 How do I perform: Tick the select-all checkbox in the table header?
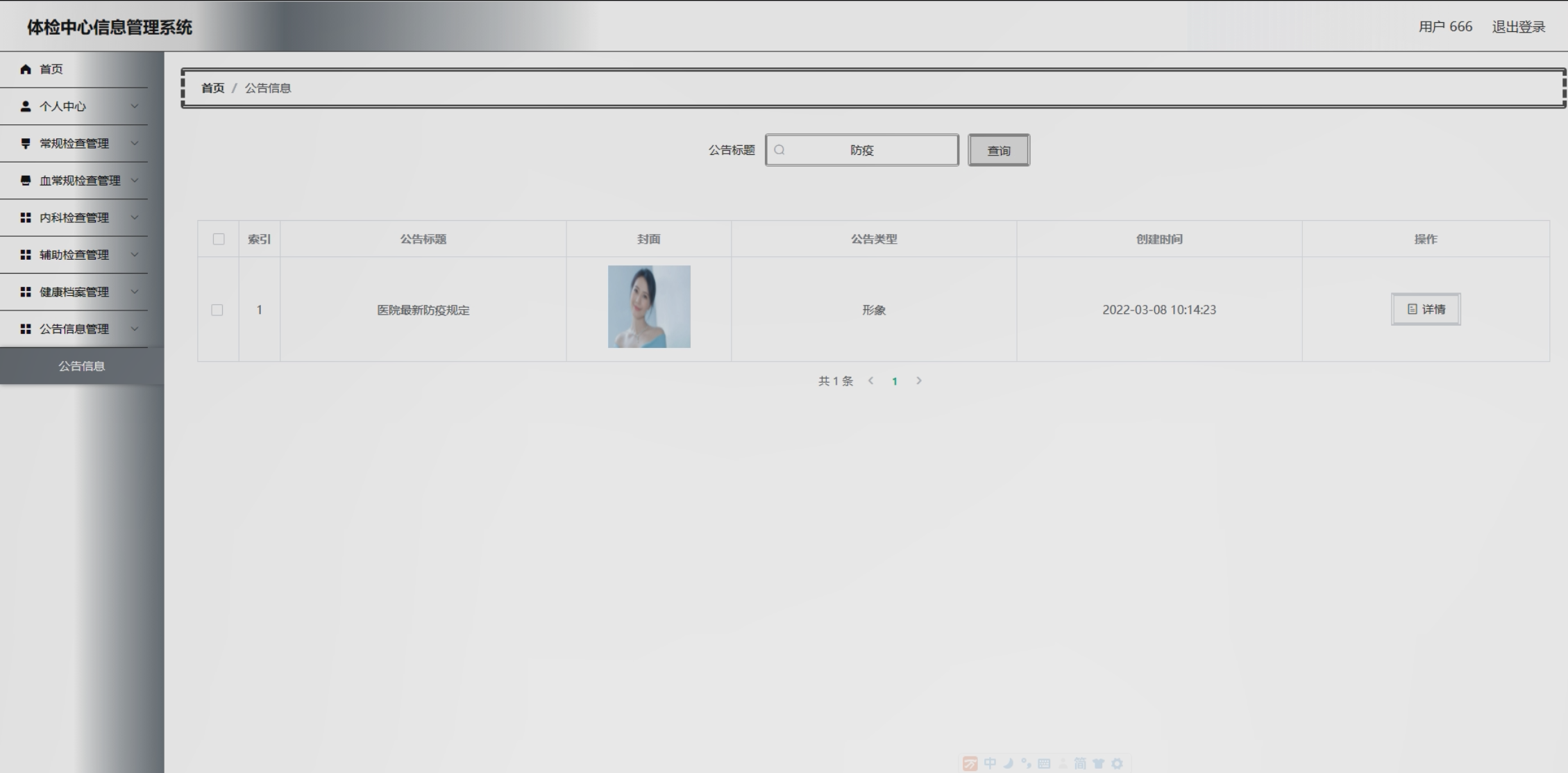point(219,239)
